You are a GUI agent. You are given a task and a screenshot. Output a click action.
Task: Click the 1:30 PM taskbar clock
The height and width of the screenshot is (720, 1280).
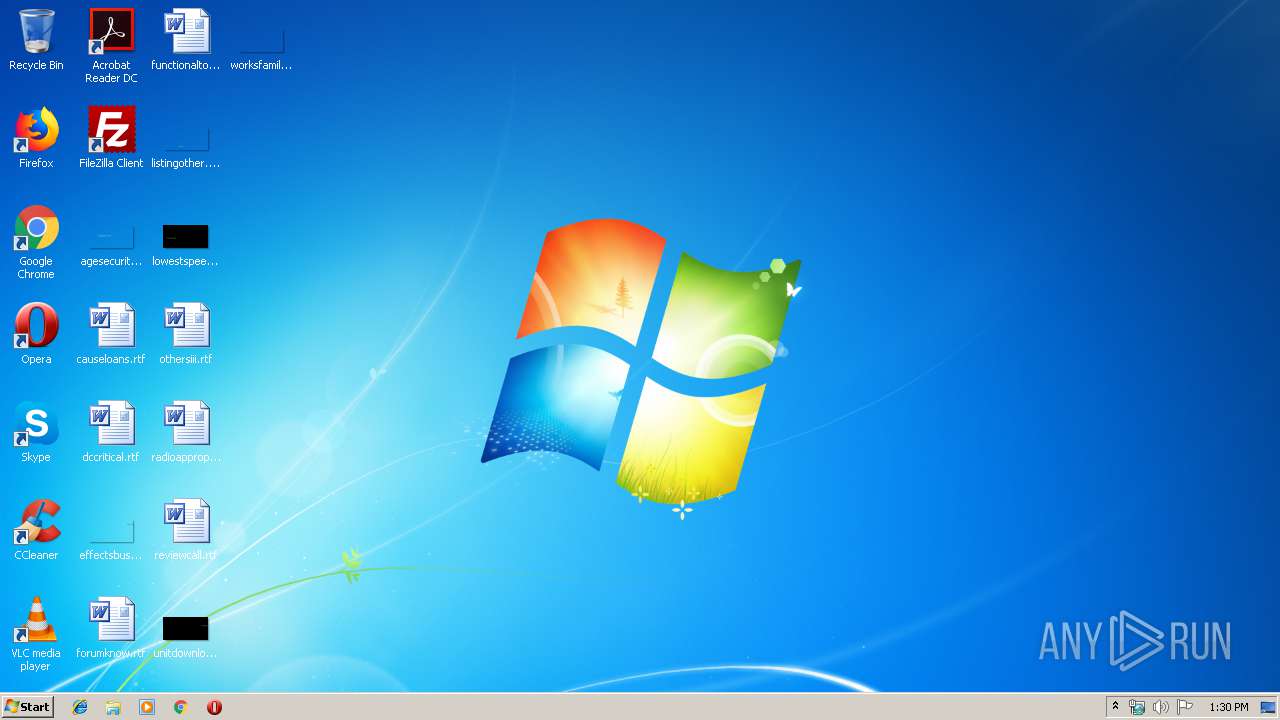coord(1229,707)
